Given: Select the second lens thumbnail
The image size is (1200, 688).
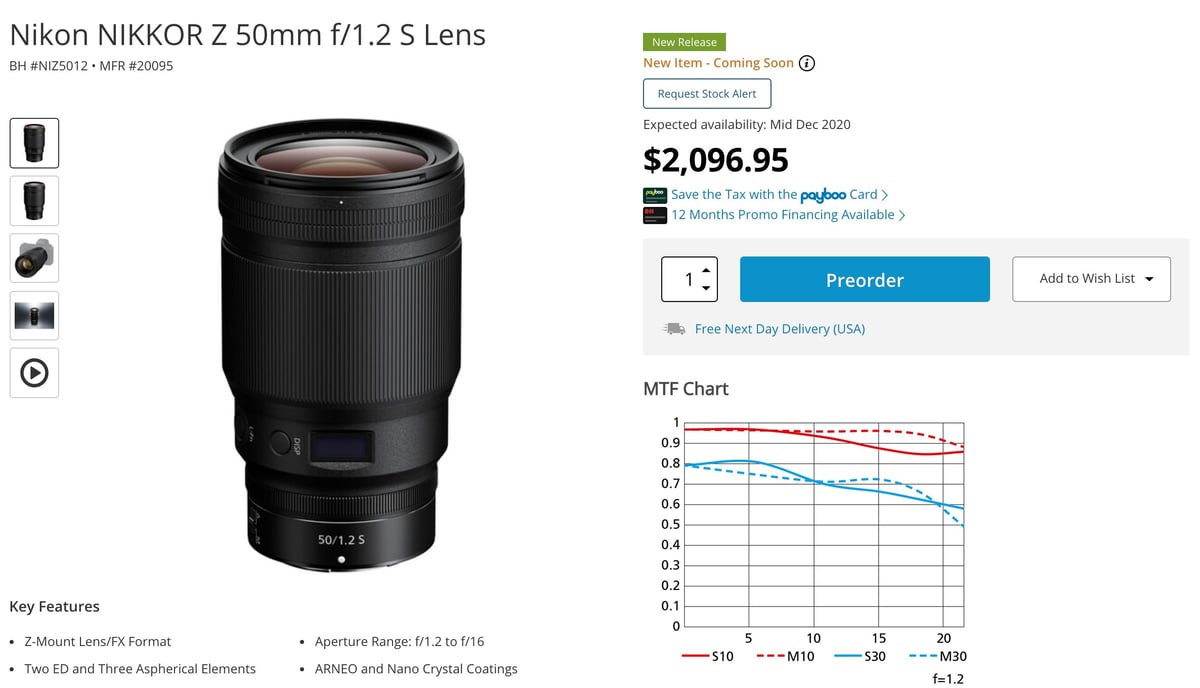Looking at the screenshot, I should pyautogui.click(x=33, y=200).
